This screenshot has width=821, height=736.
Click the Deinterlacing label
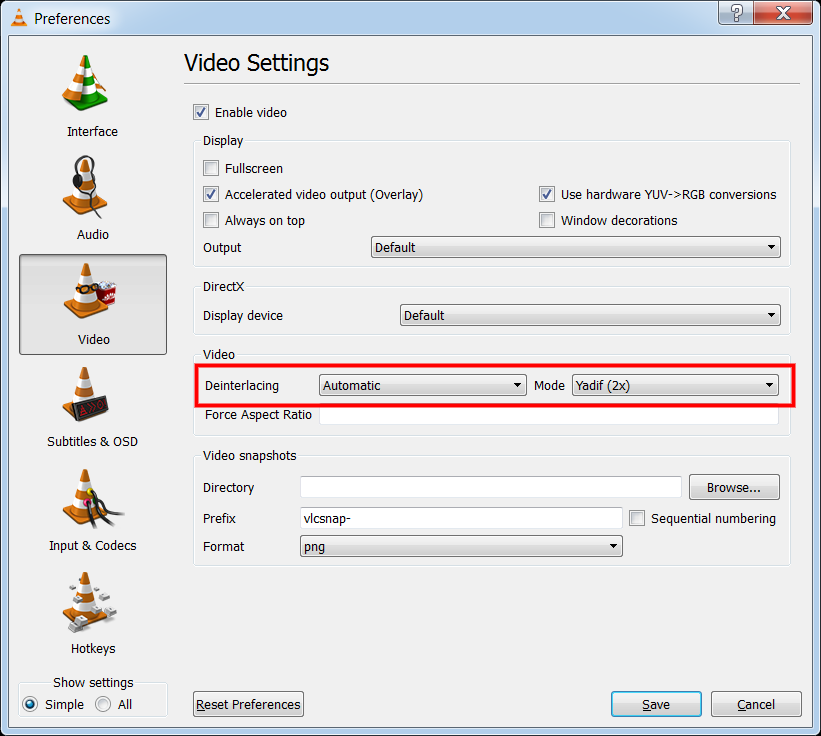point(242,386)
